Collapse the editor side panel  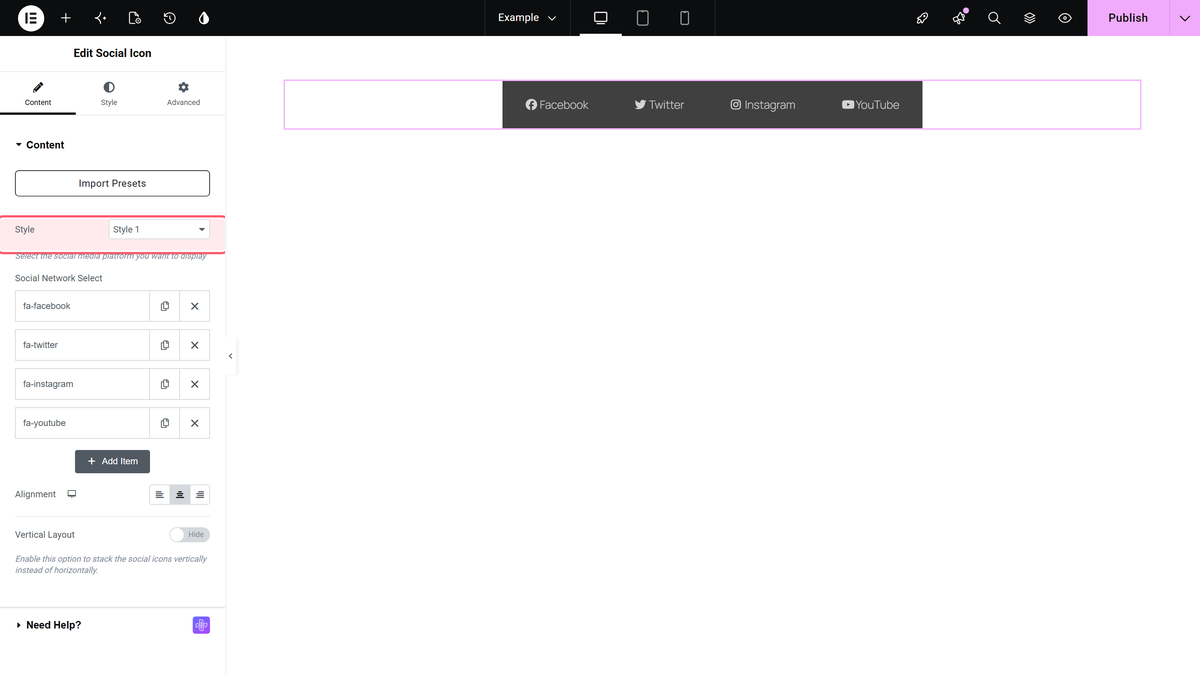point(231,356)
